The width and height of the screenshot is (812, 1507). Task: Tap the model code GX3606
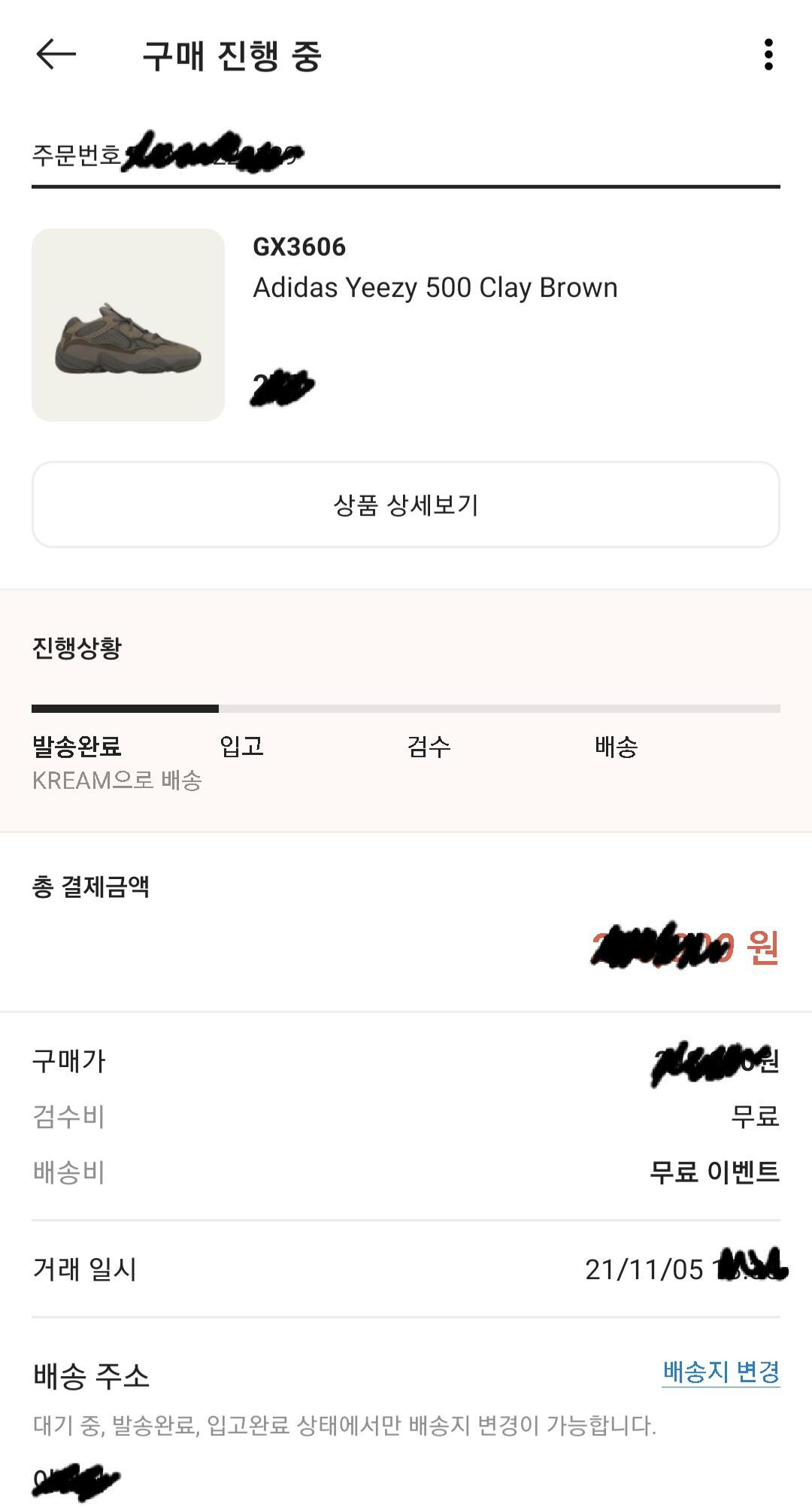(299, 247)
